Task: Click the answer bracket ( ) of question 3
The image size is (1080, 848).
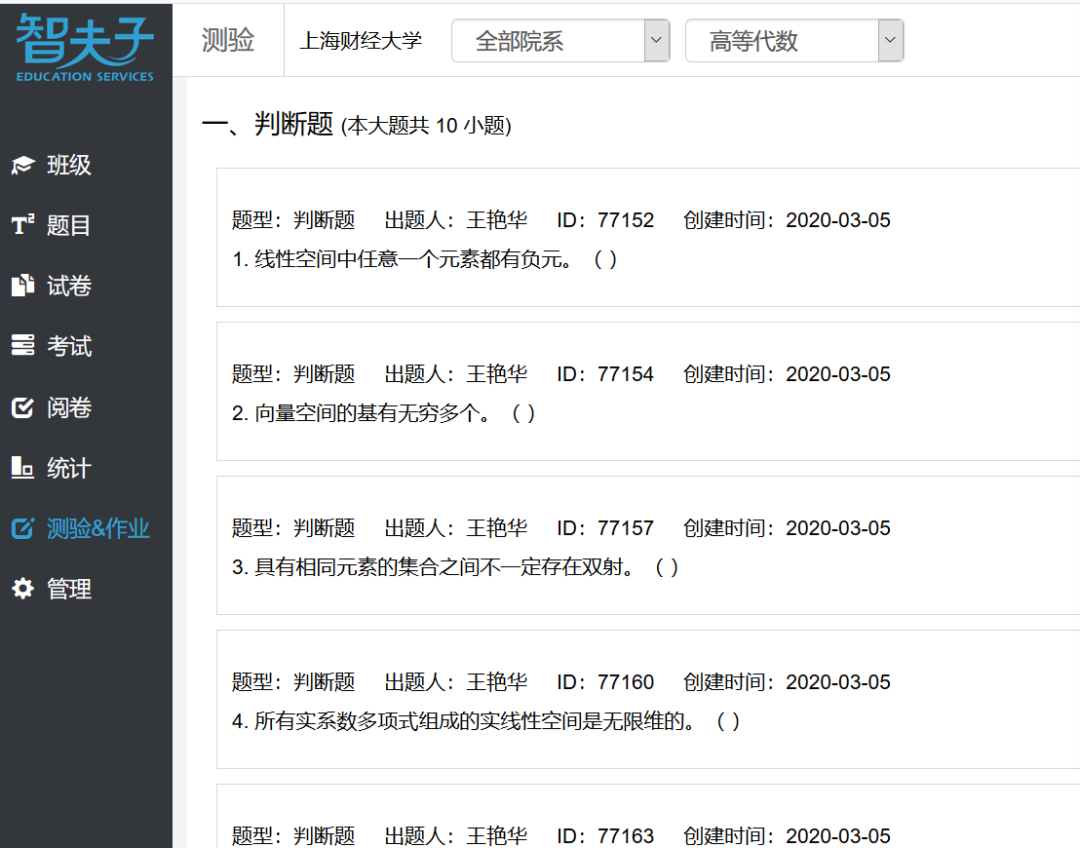Action: [667, 567]
